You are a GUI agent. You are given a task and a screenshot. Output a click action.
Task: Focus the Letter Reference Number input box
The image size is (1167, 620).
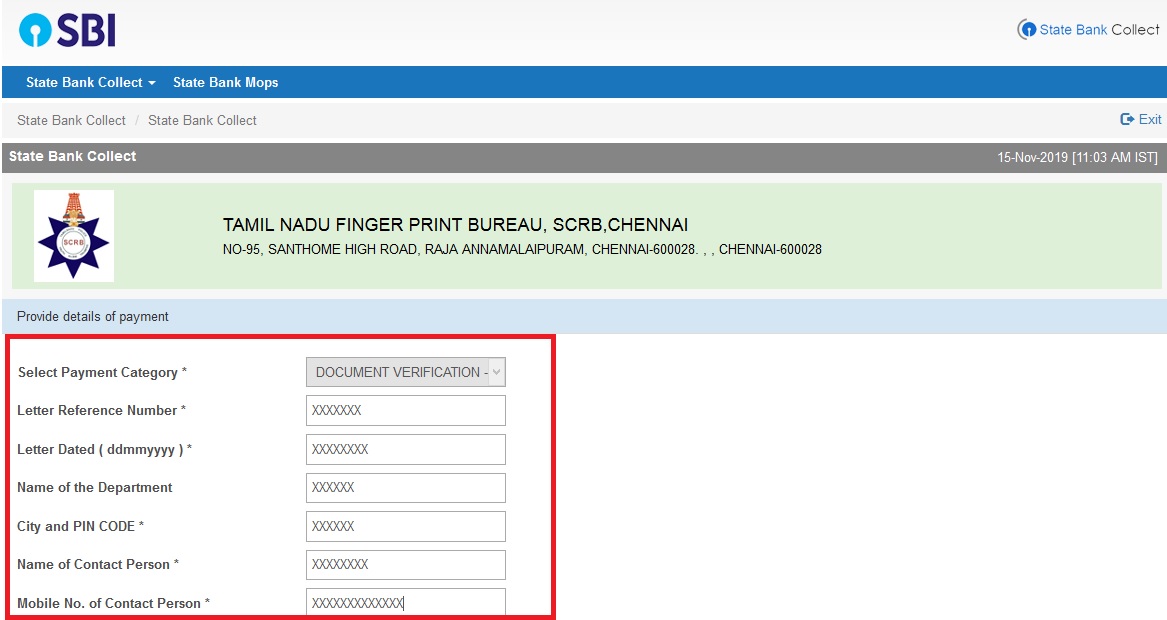[x=405, y=411]
